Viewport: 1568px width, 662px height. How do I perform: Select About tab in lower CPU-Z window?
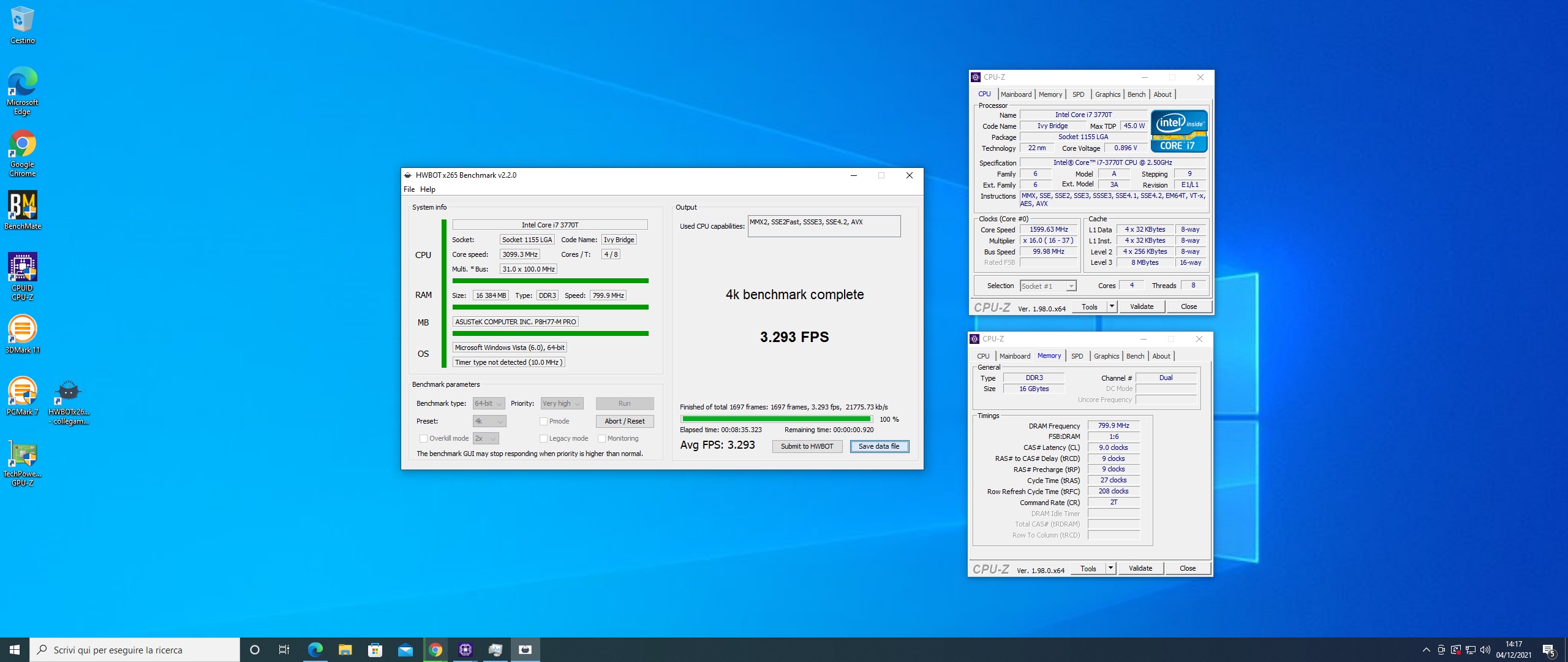tap(1161, 356)
